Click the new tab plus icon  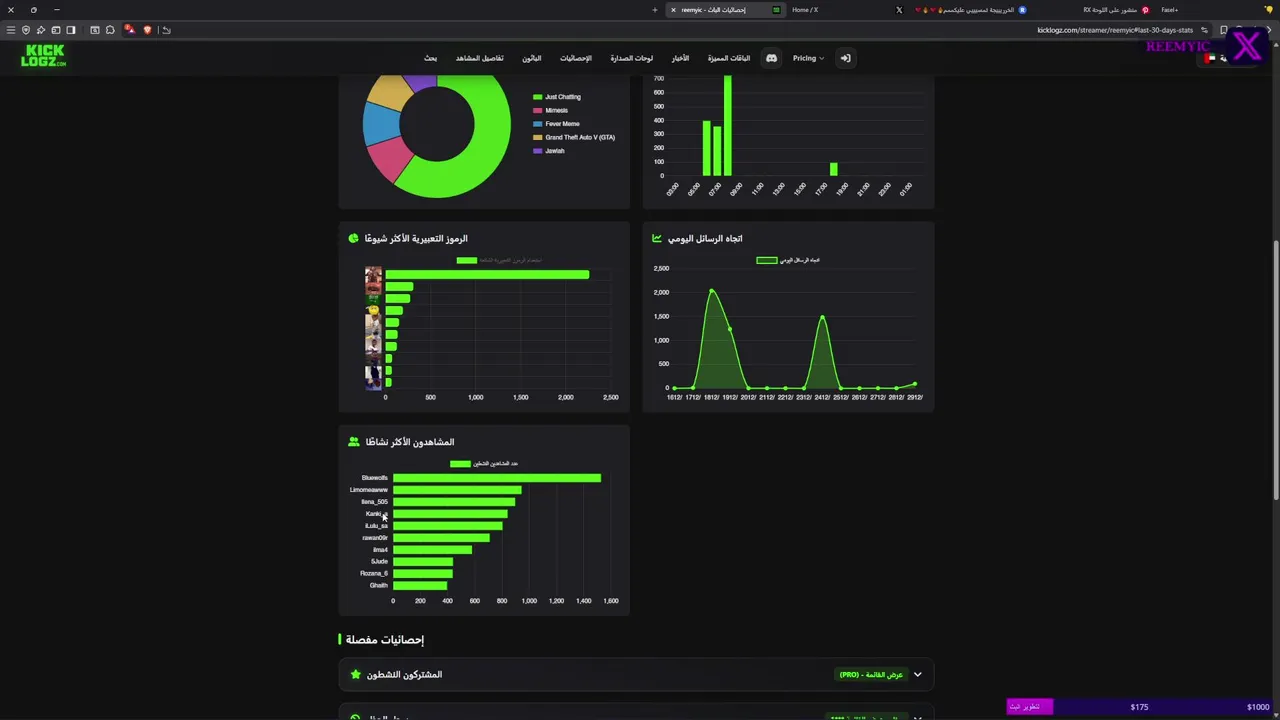(655, 10)
